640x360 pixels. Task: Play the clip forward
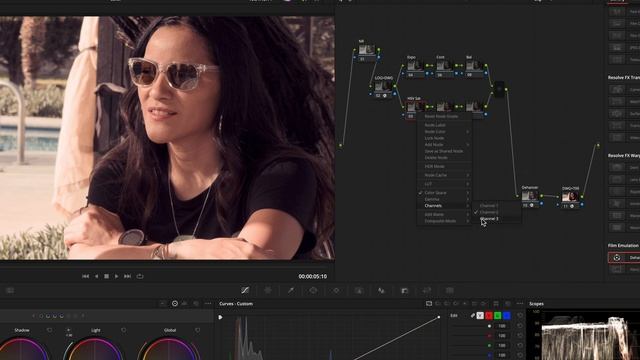click(116, 276)
